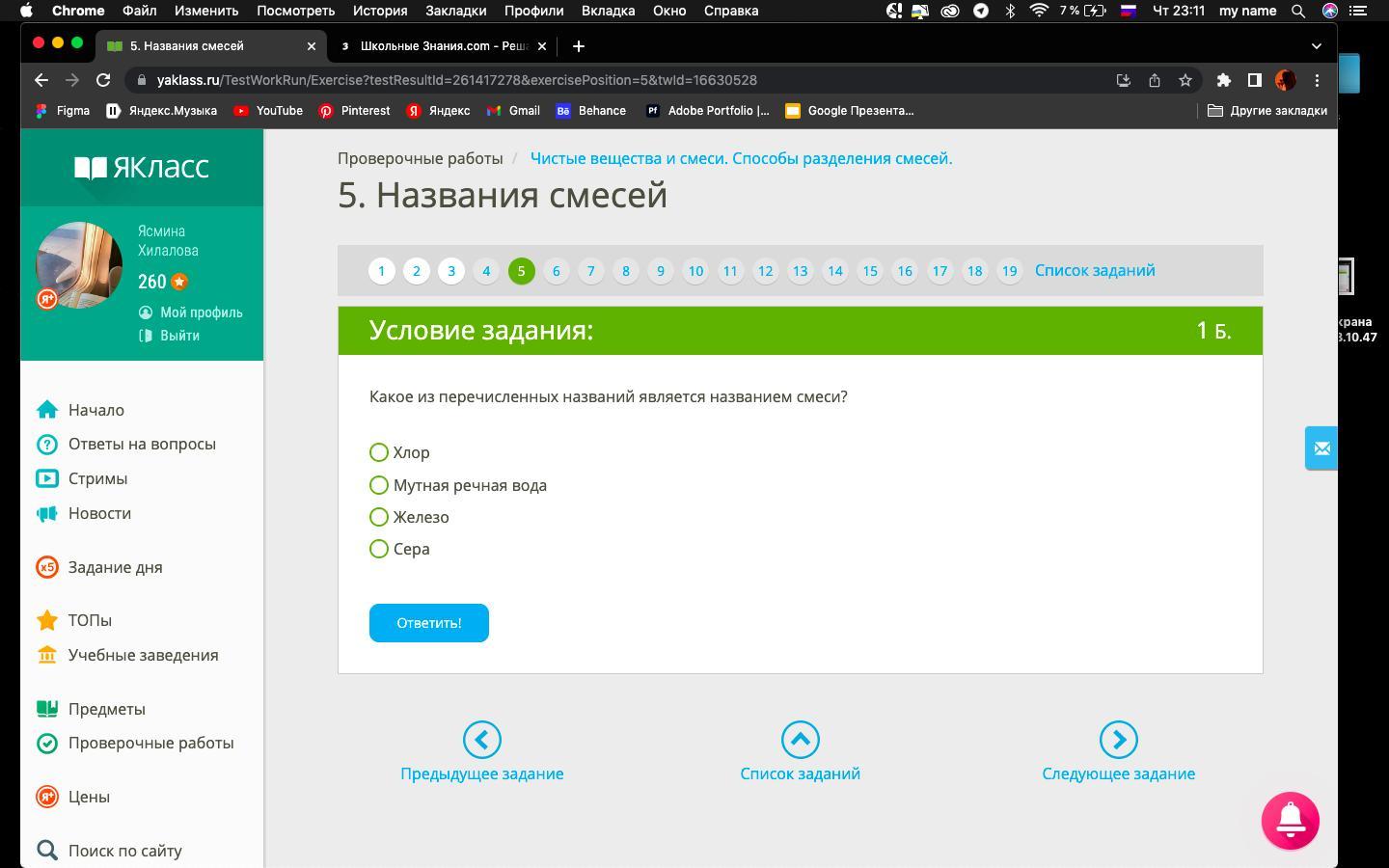Click Следующее задание link
The image size is (1389, 868).
pos(1119,773)
